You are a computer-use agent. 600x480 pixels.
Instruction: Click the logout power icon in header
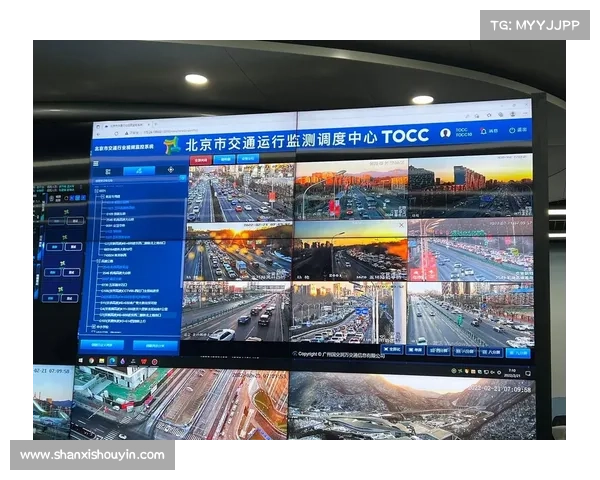513,130
